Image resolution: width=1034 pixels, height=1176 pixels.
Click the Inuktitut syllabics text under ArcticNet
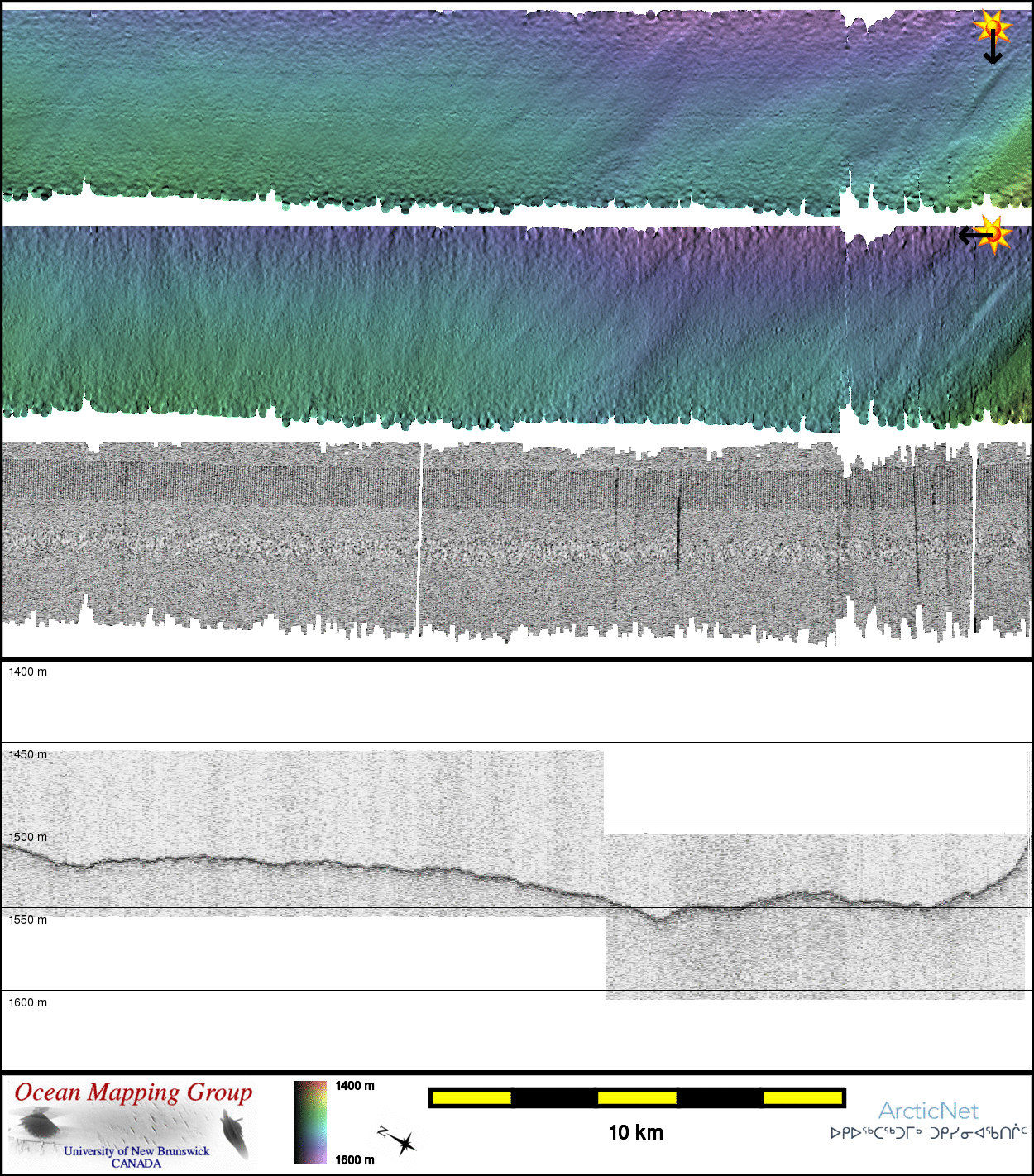click(x=928, y=1133)
